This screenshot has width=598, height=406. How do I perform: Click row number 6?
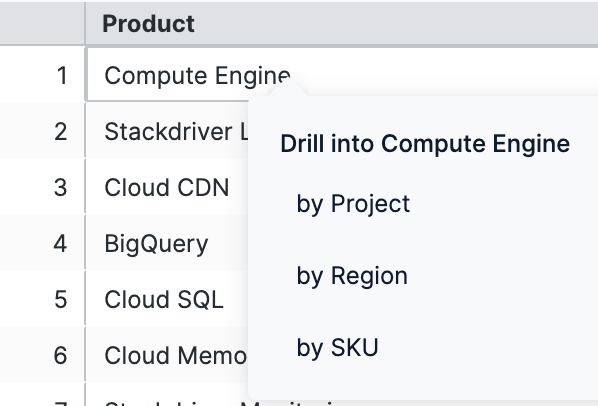(61, 356)
